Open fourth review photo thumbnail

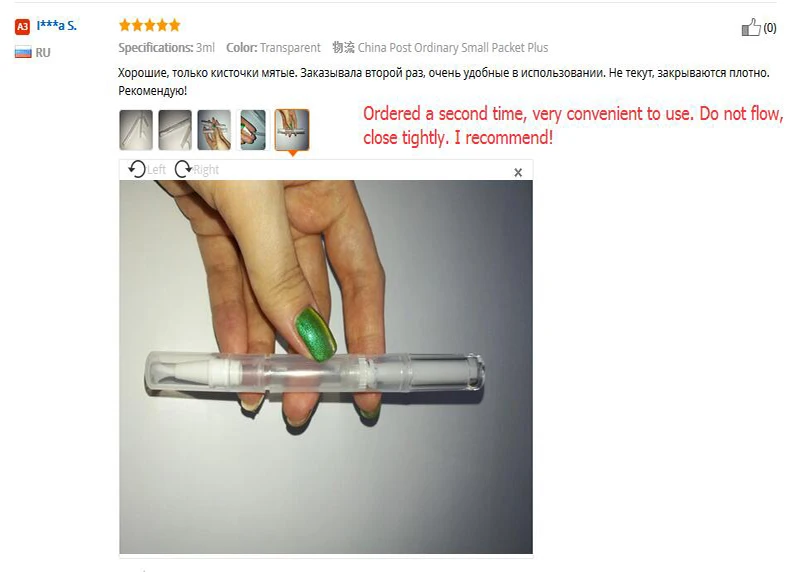click(253, 130)
